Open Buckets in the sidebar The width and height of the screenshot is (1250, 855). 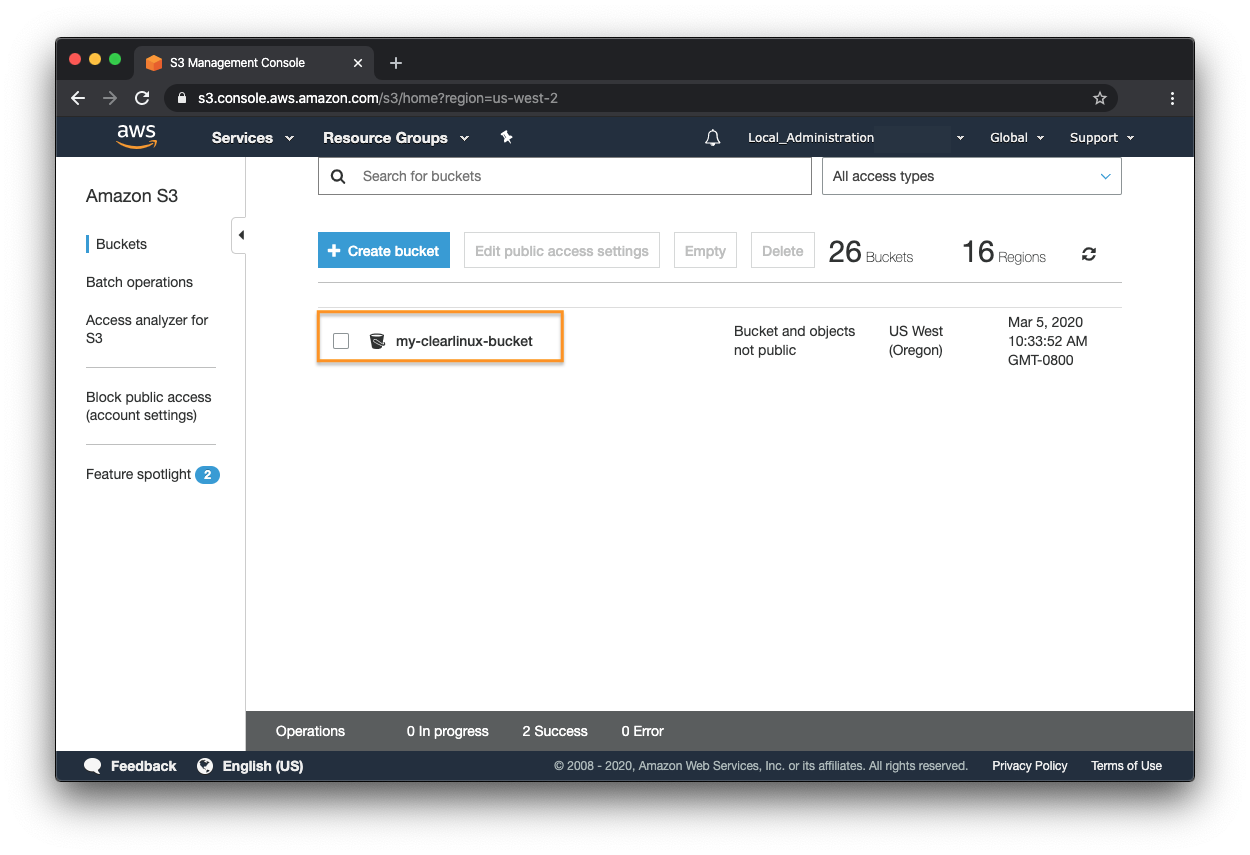pos(121,244)
